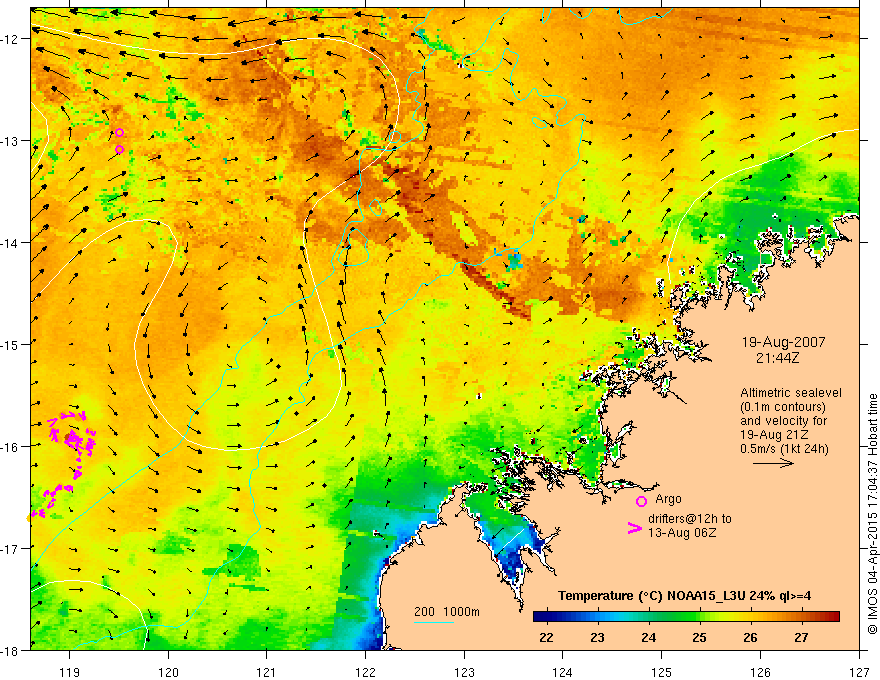Click latitude axis label -16
The width and height of the screenshot is (880, 680).
point(11,447)
